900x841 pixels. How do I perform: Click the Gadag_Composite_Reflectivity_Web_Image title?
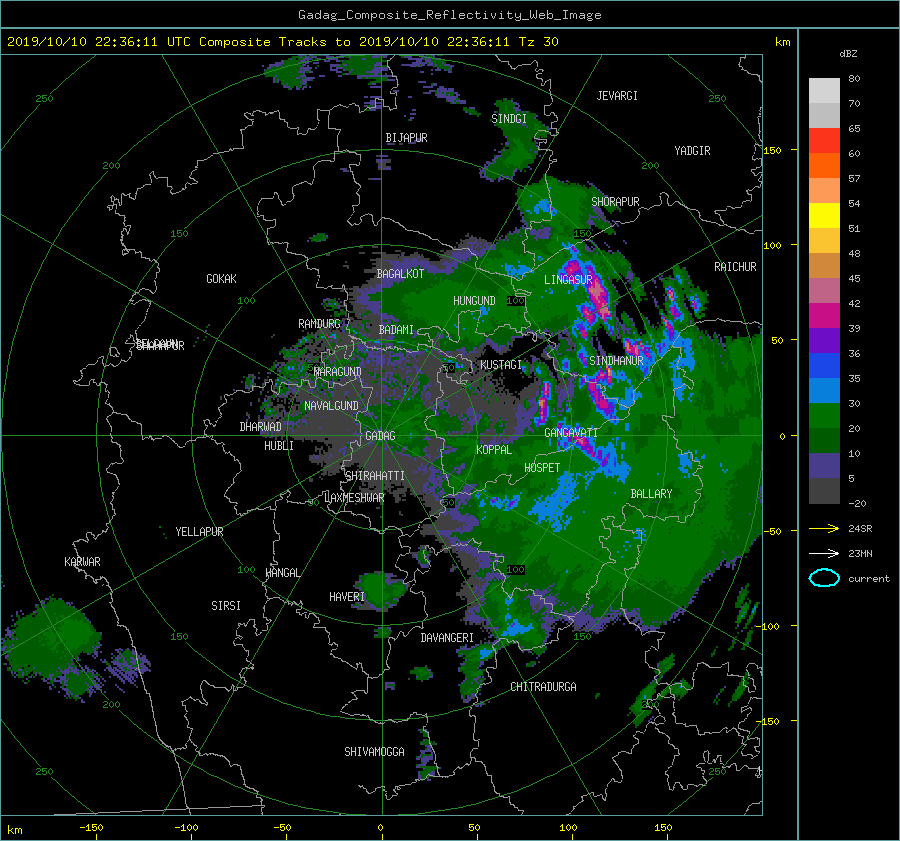click(449, 15)
